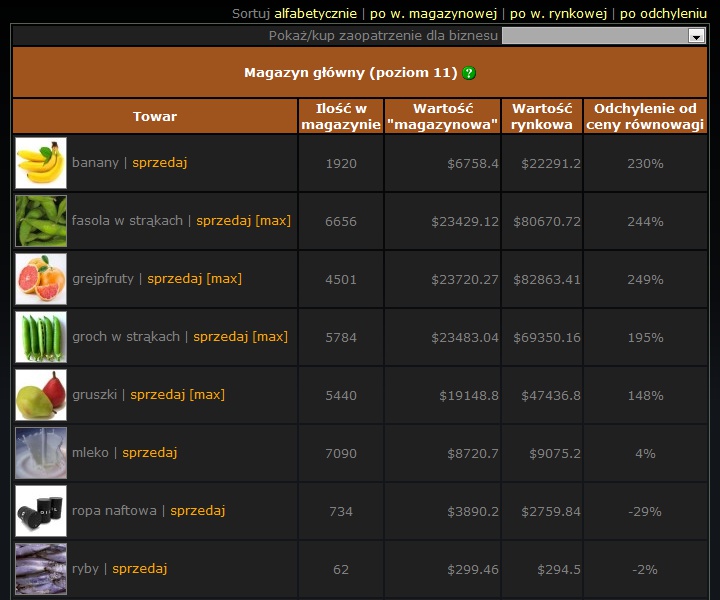
Task: Click the 249% deviation for grejpfruty
Action: pyautogui.click(x=645, y=280)
